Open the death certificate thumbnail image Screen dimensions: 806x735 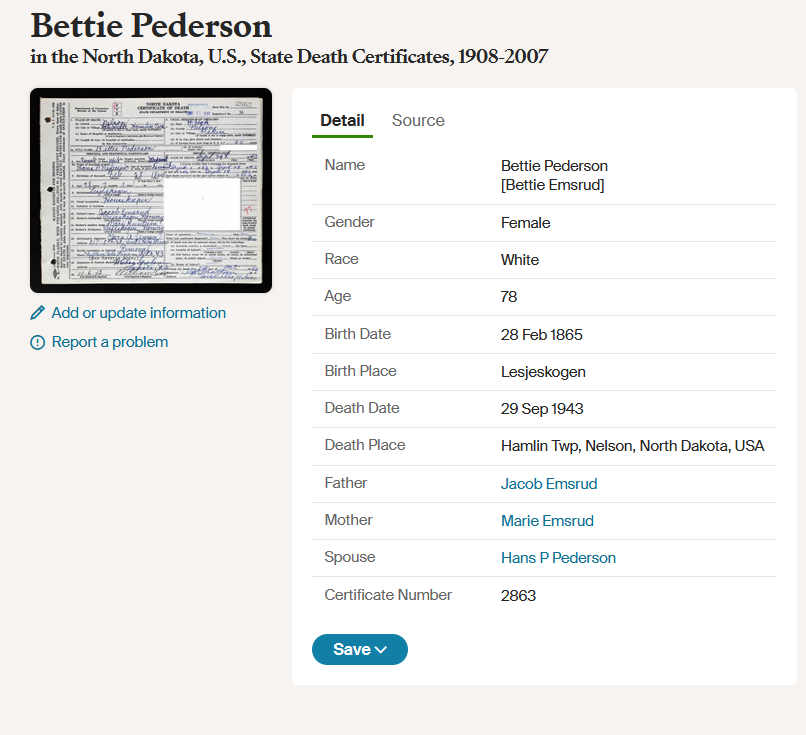point(151,190)
